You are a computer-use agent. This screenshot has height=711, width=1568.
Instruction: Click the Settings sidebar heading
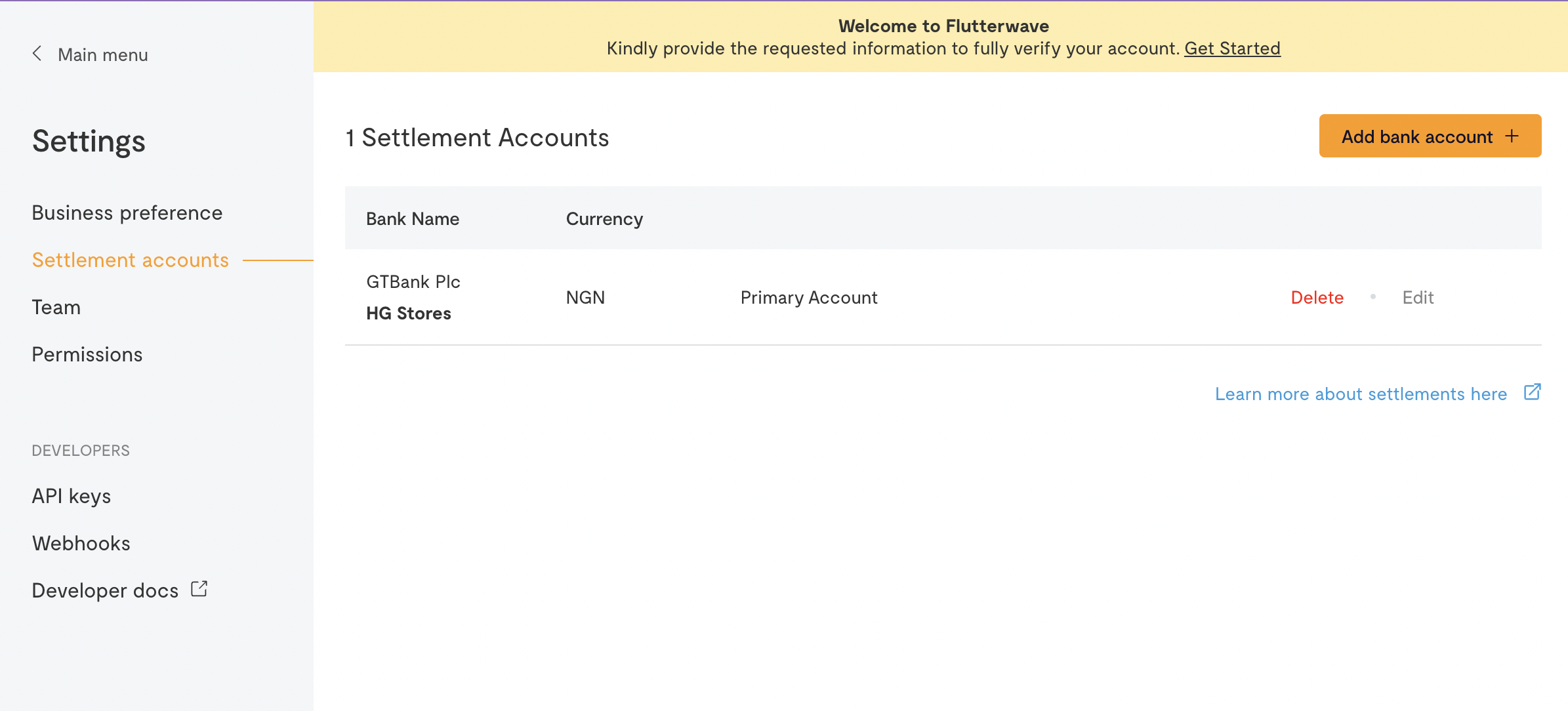coord(89,142)
